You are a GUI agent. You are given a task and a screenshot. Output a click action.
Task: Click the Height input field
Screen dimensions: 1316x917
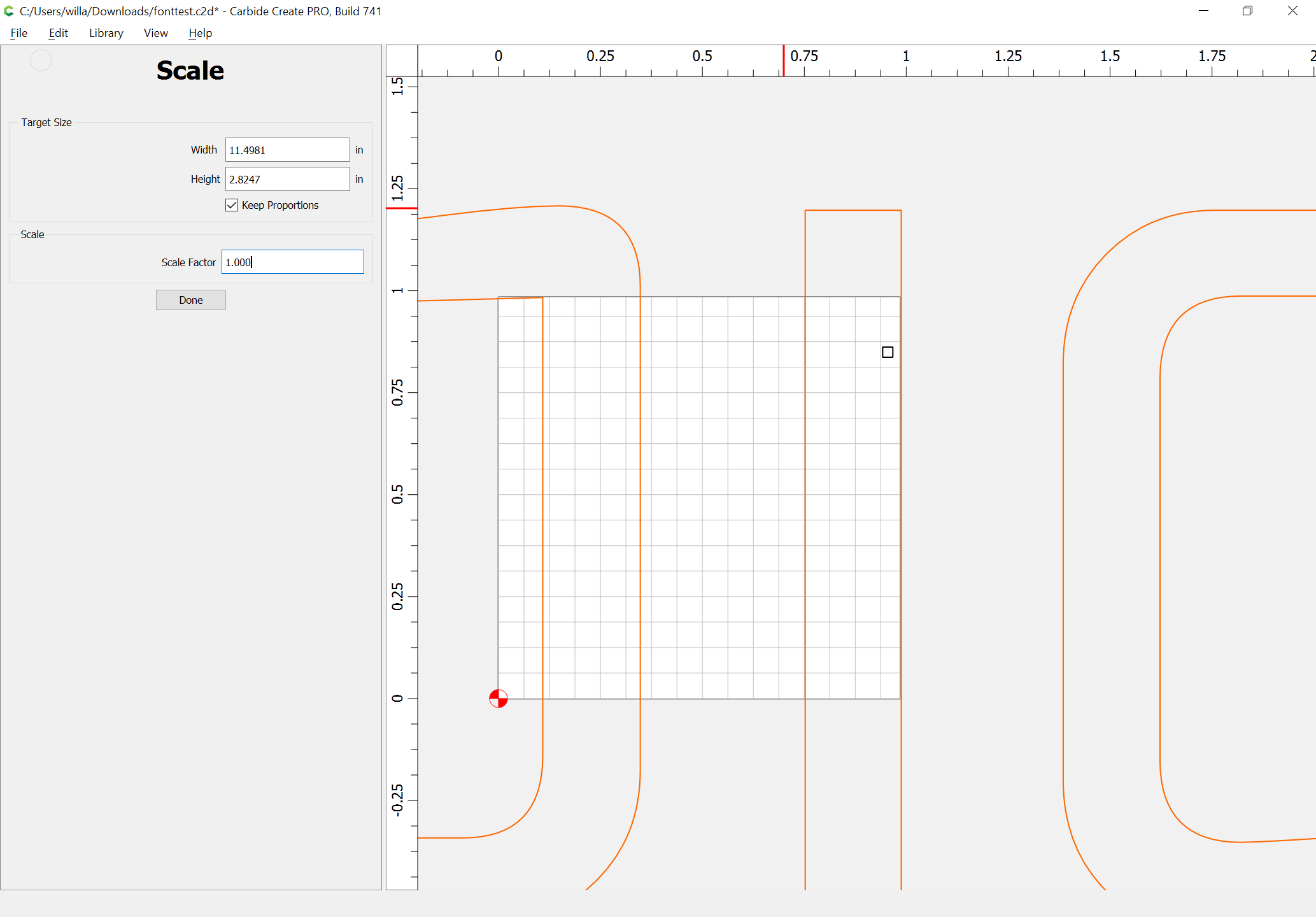[287, 179]
